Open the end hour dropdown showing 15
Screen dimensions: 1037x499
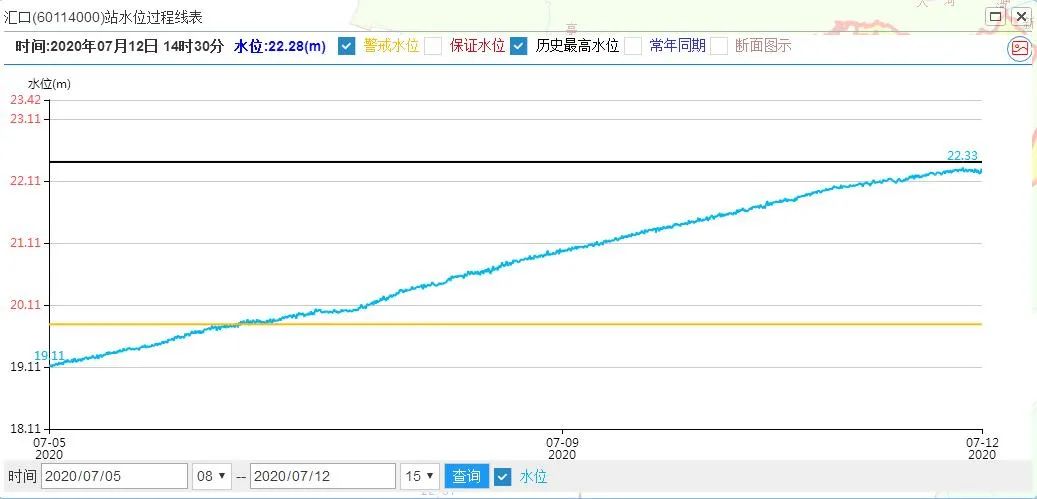point(419,476)
